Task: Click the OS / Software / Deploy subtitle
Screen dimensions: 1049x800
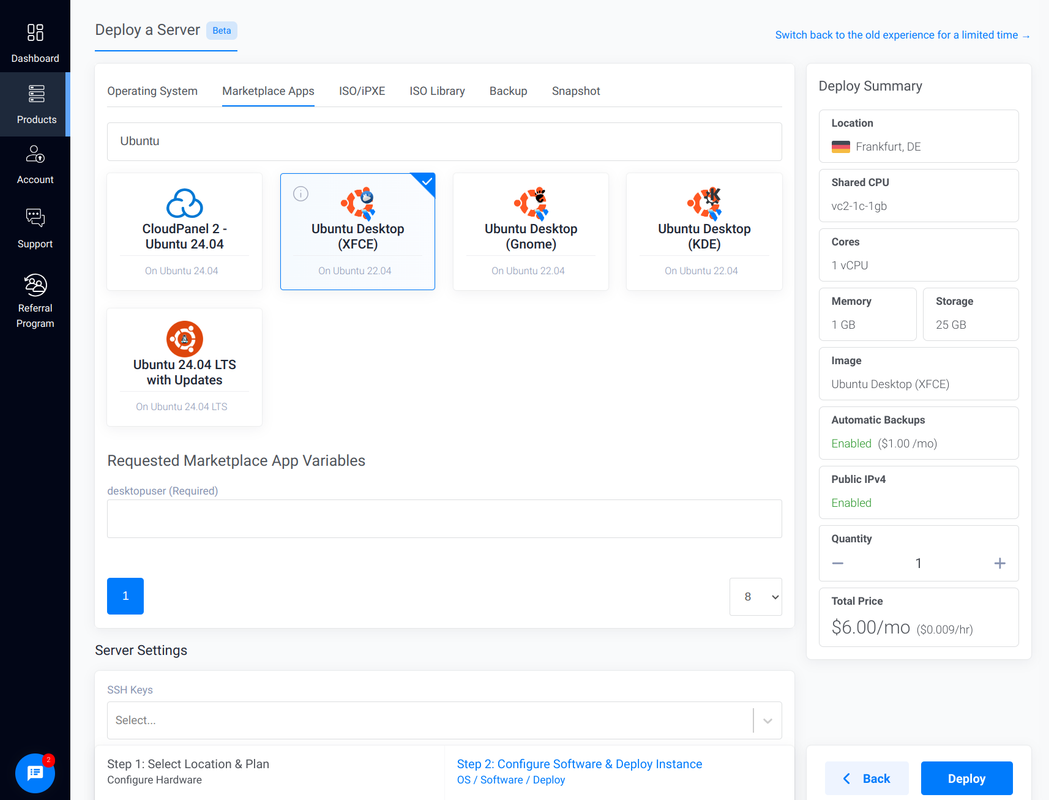Action: (x=511, y=780)
